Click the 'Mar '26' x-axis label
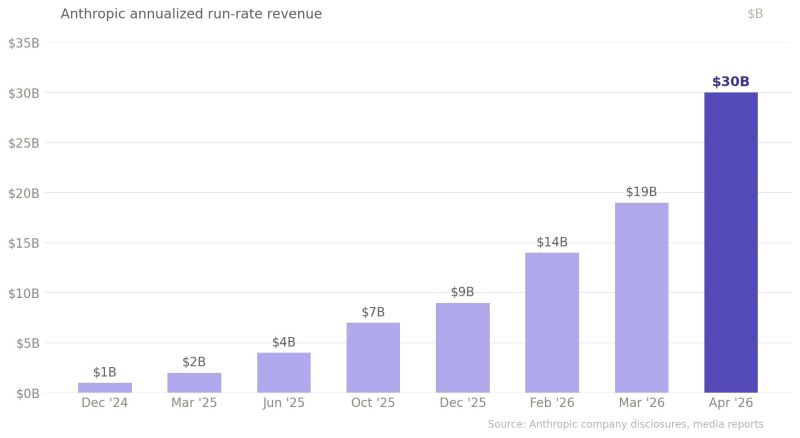 pos(641,403)
